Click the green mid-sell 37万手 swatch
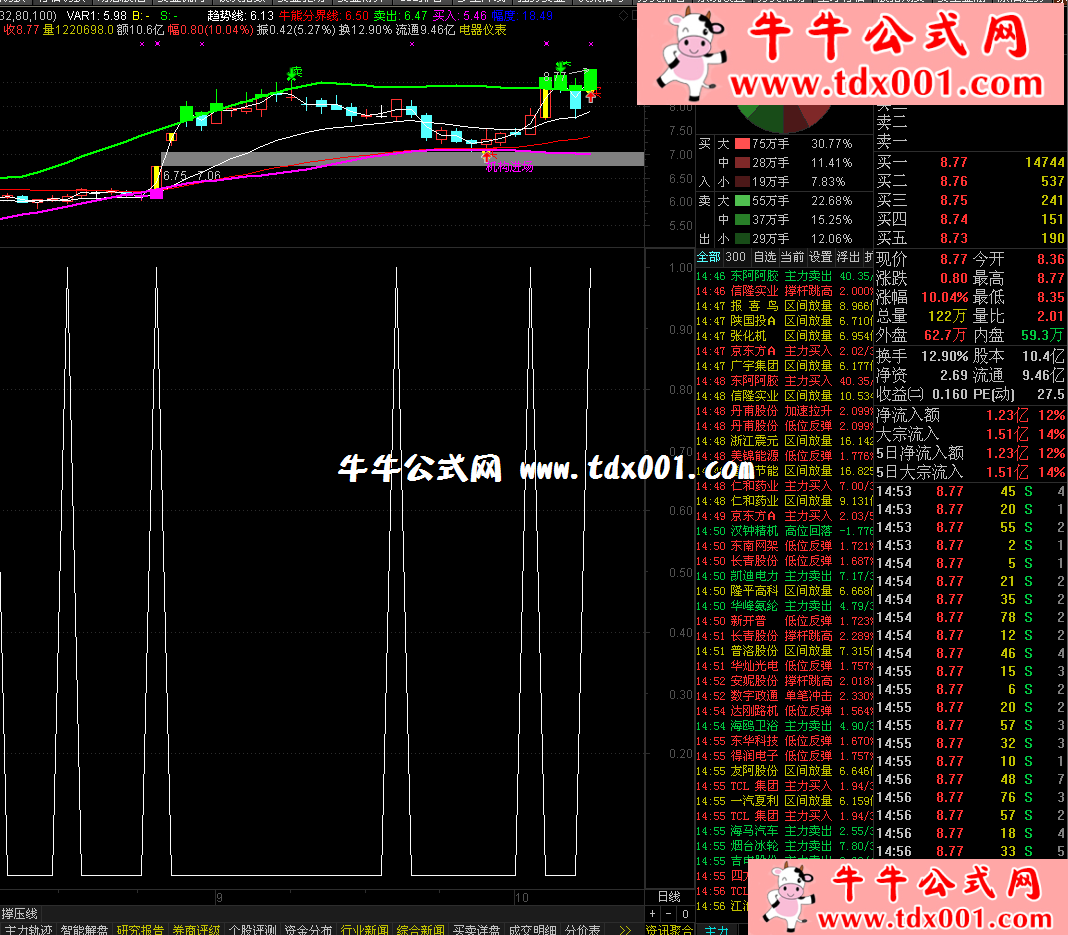 point(742,220)
